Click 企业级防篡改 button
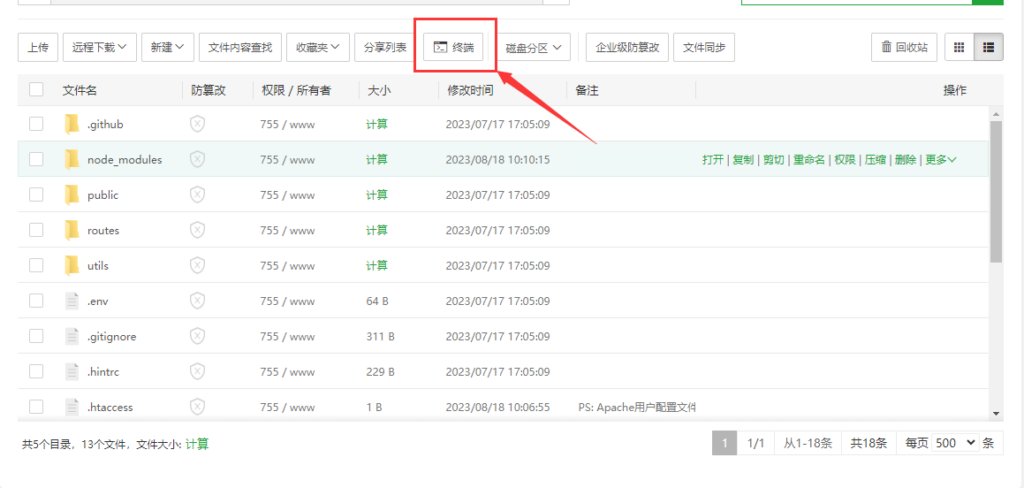The width and height of the screenshot is (1024, 488). tap(627, 47)
